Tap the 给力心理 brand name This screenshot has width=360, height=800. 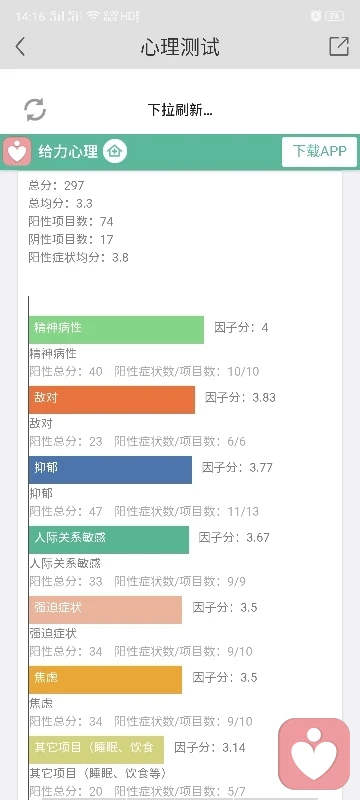68,152
